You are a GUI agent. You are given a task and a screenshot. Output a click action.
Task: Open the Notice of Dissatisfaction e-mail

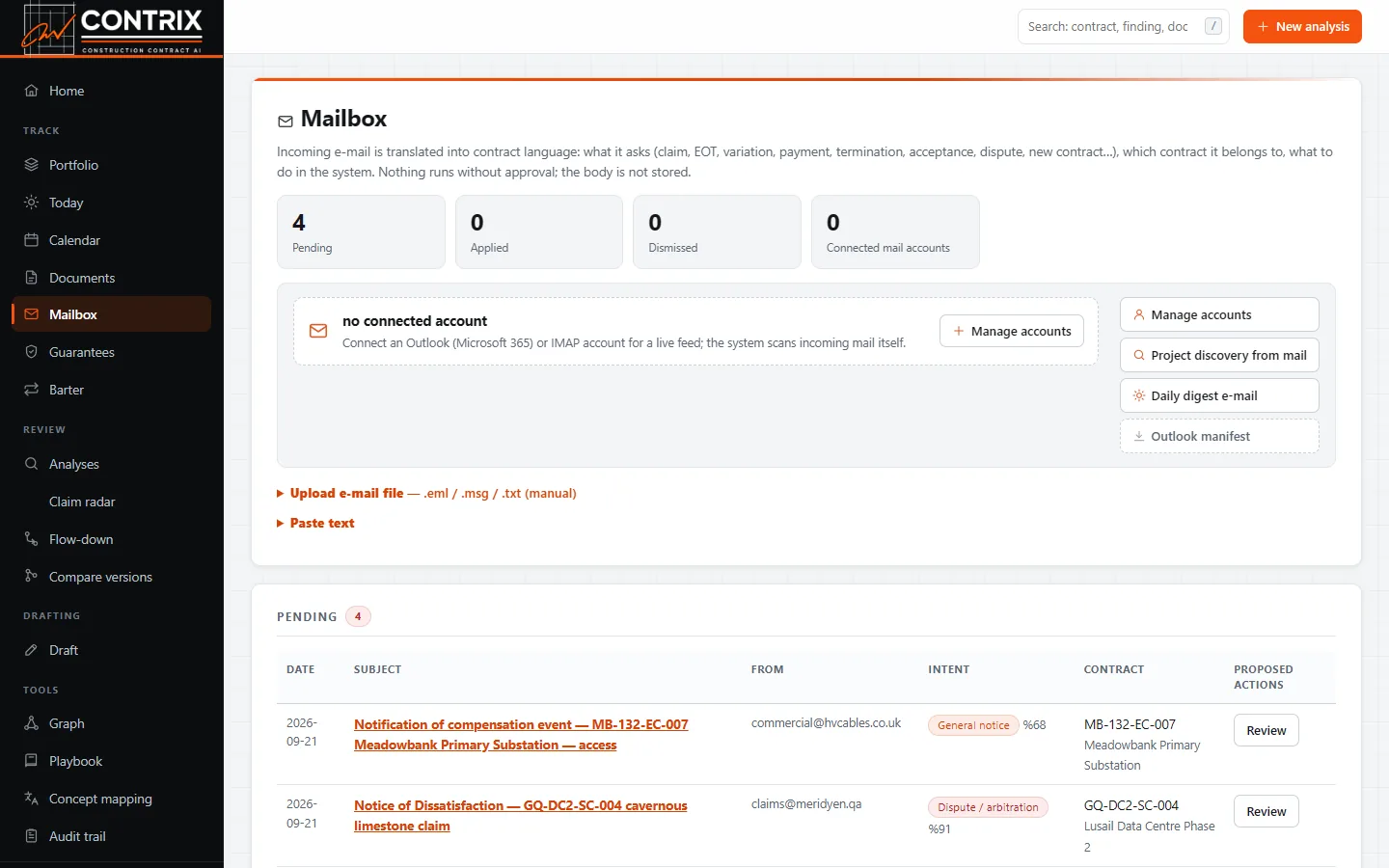(x=521, y=816)
